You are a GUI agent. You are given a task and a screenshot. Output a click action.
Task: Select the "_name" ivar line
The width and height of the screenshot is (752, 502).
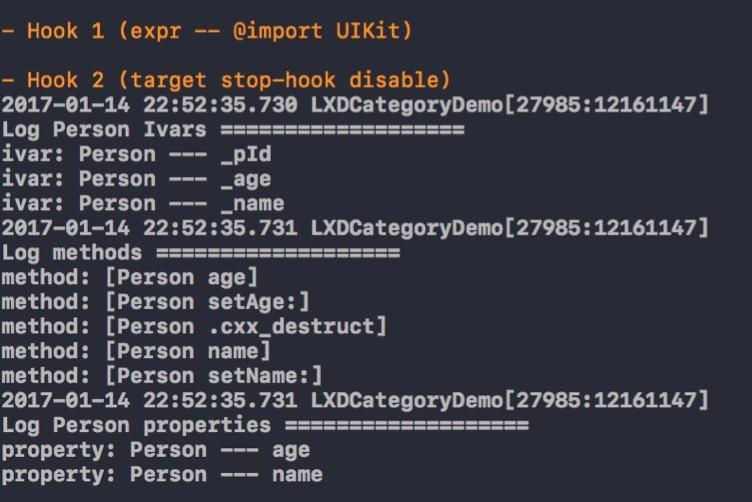142,204
